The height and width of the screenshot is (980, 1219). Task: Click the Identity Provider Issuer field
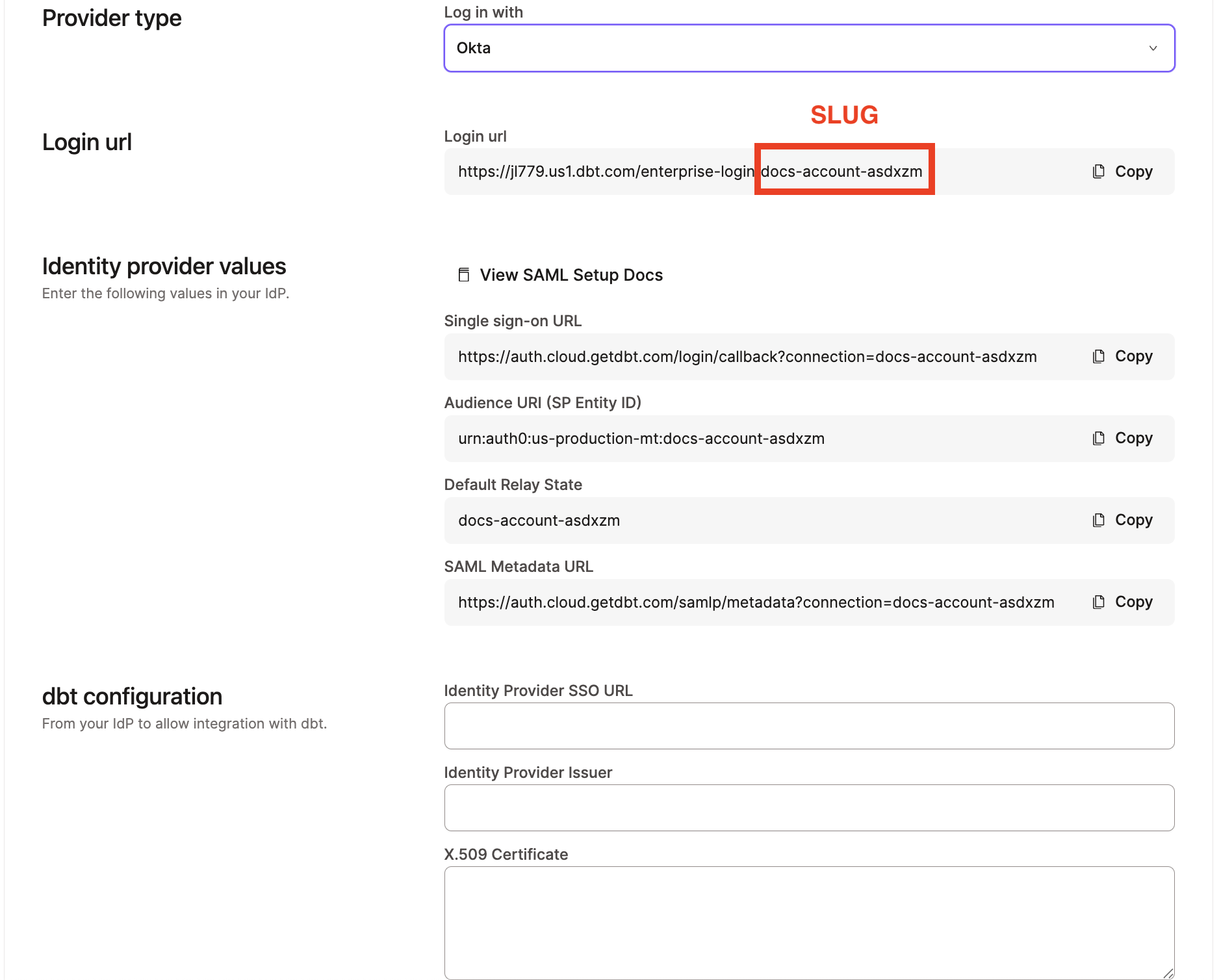point(809,807)
